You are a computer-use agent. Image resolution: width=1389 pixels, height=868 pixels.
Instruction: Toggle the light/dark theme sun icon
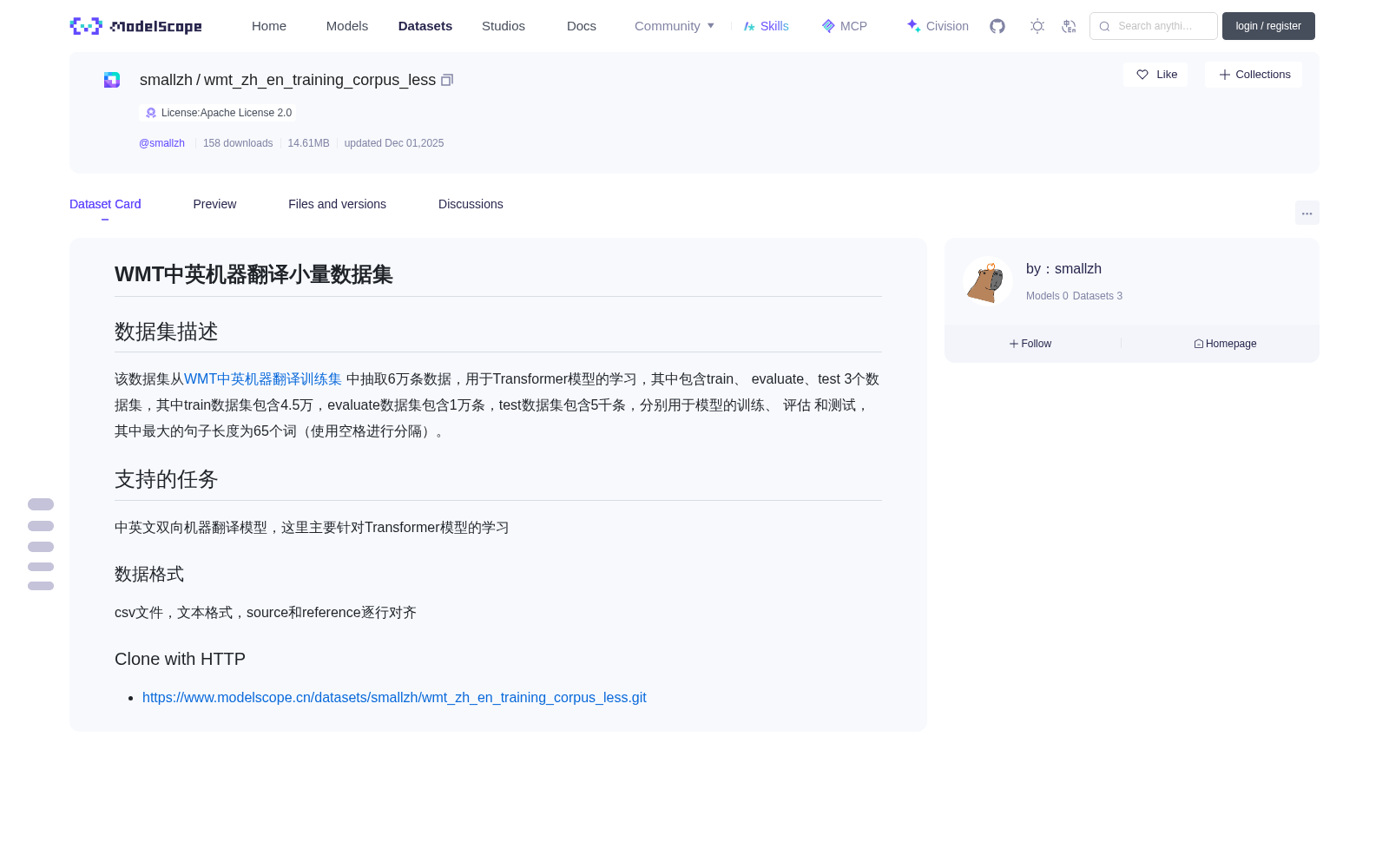point(1037,26)
